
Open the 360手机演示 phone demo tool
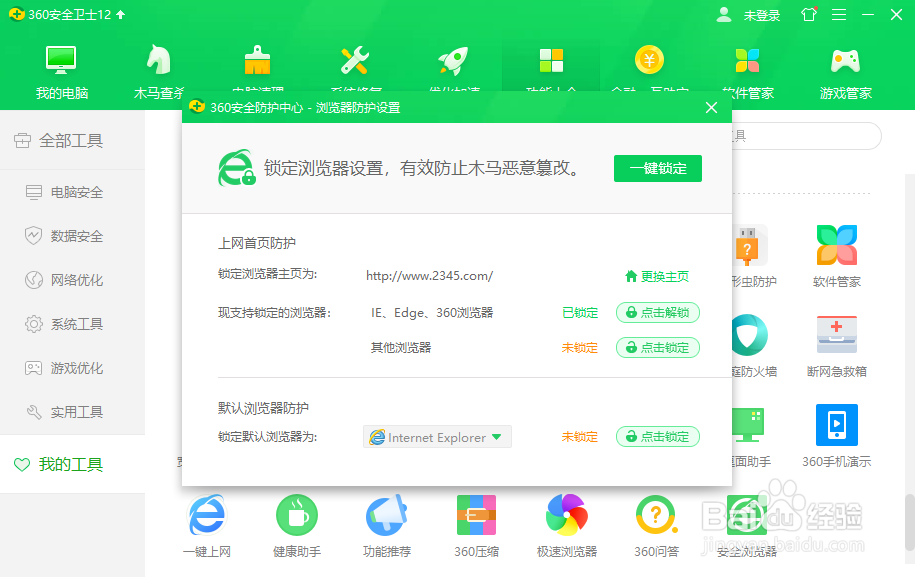tap(836, 435)
